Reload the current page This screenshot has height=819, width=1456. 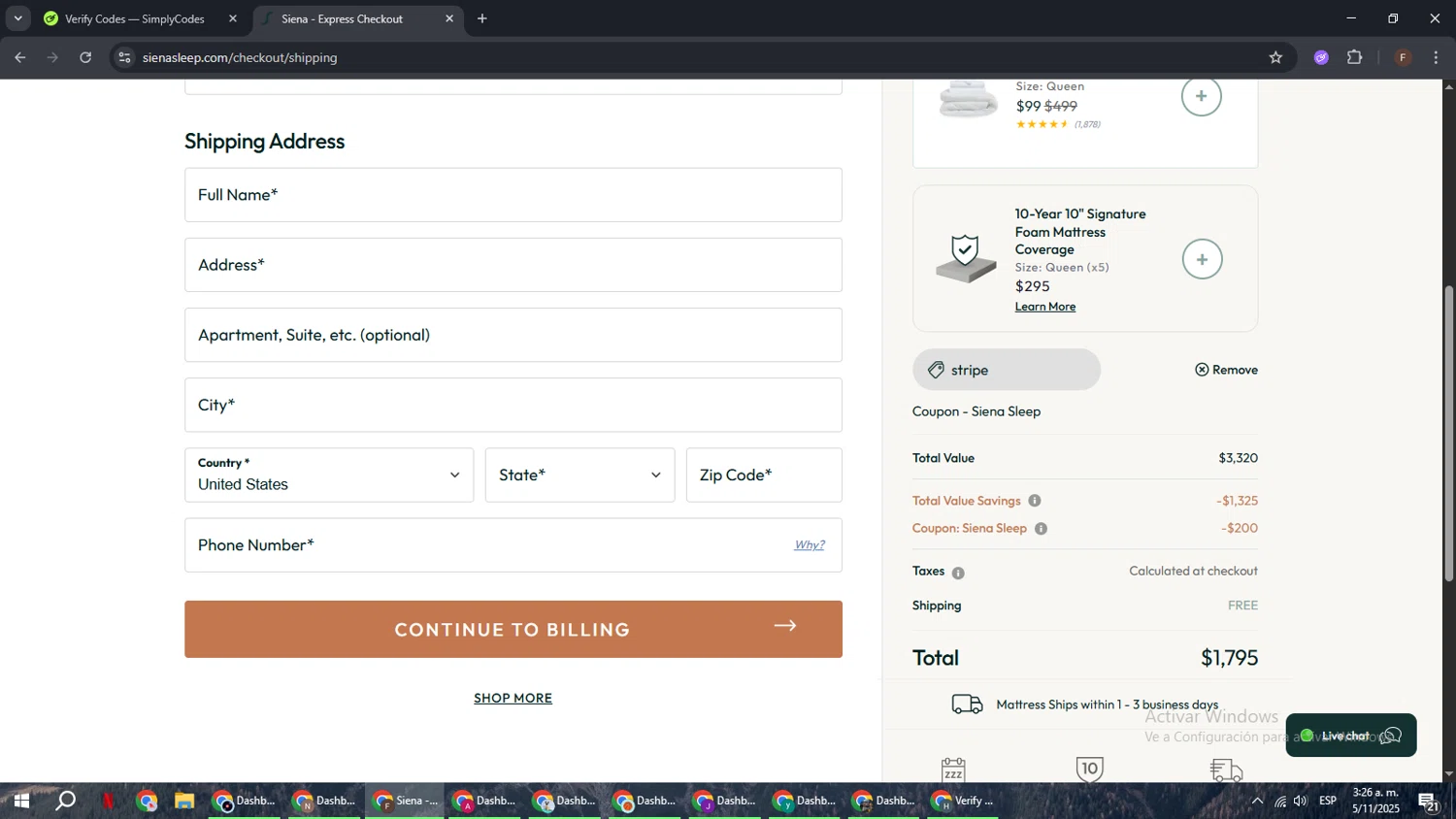click(x=85, y=57)
